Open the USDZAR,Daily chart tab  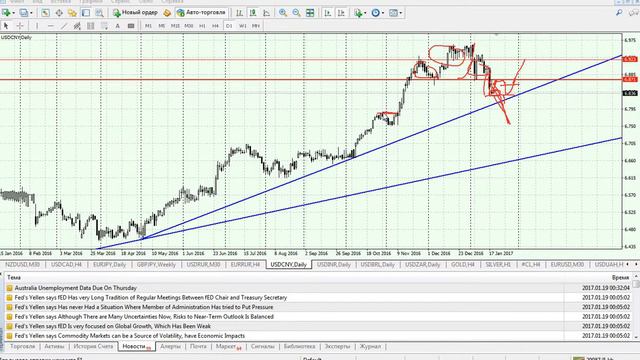click(422, 264)
